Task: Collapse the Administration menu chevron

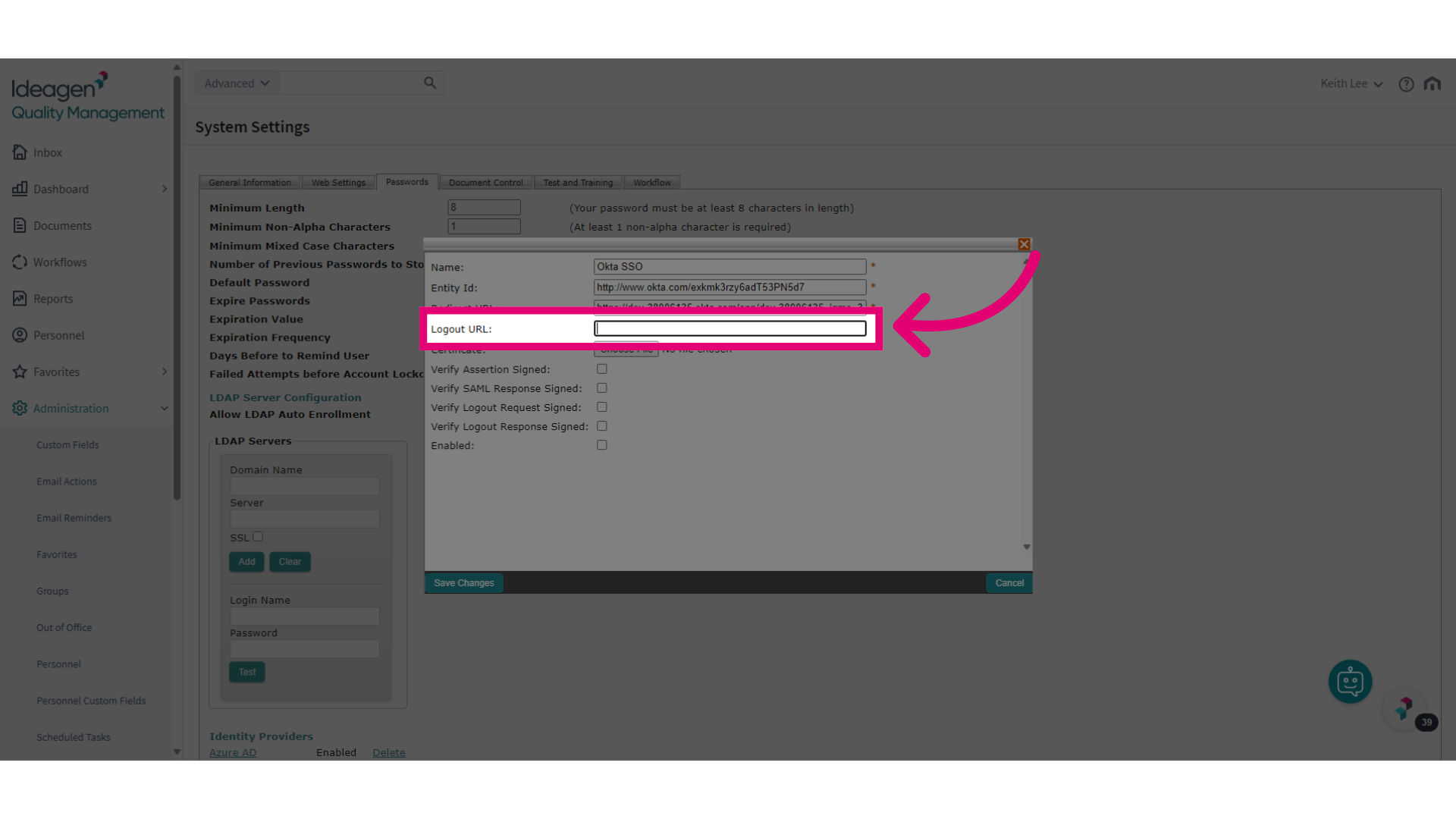Action: point(165,408)
